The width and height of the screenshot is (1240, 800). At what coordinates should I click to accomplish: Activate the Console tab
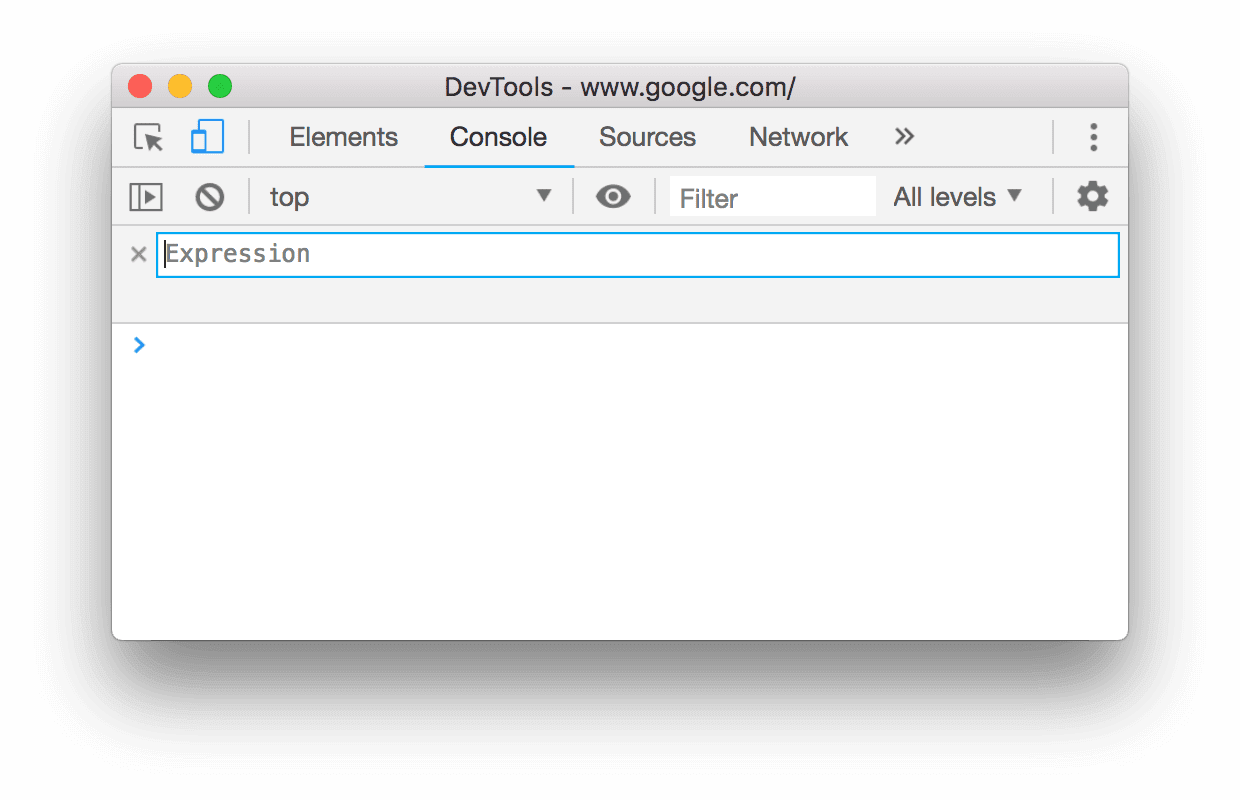tap(498, 137)
